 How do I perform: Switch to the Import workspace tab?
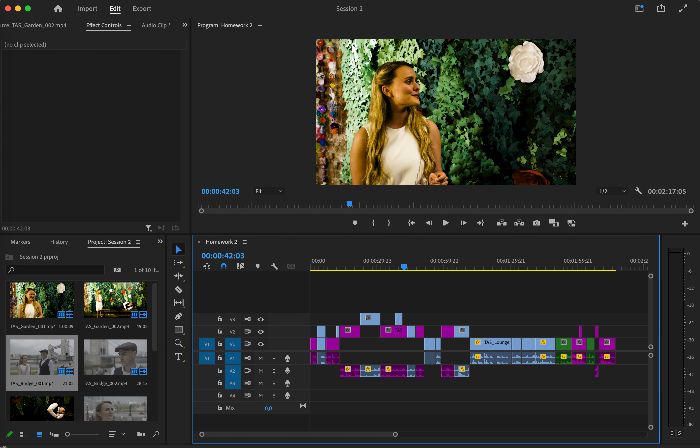point(87,8)
